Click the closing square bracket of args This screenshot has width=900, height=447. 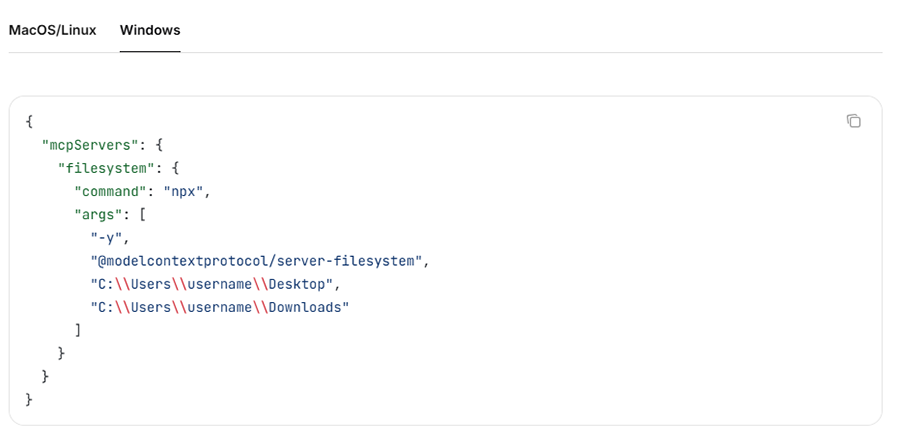78,330
